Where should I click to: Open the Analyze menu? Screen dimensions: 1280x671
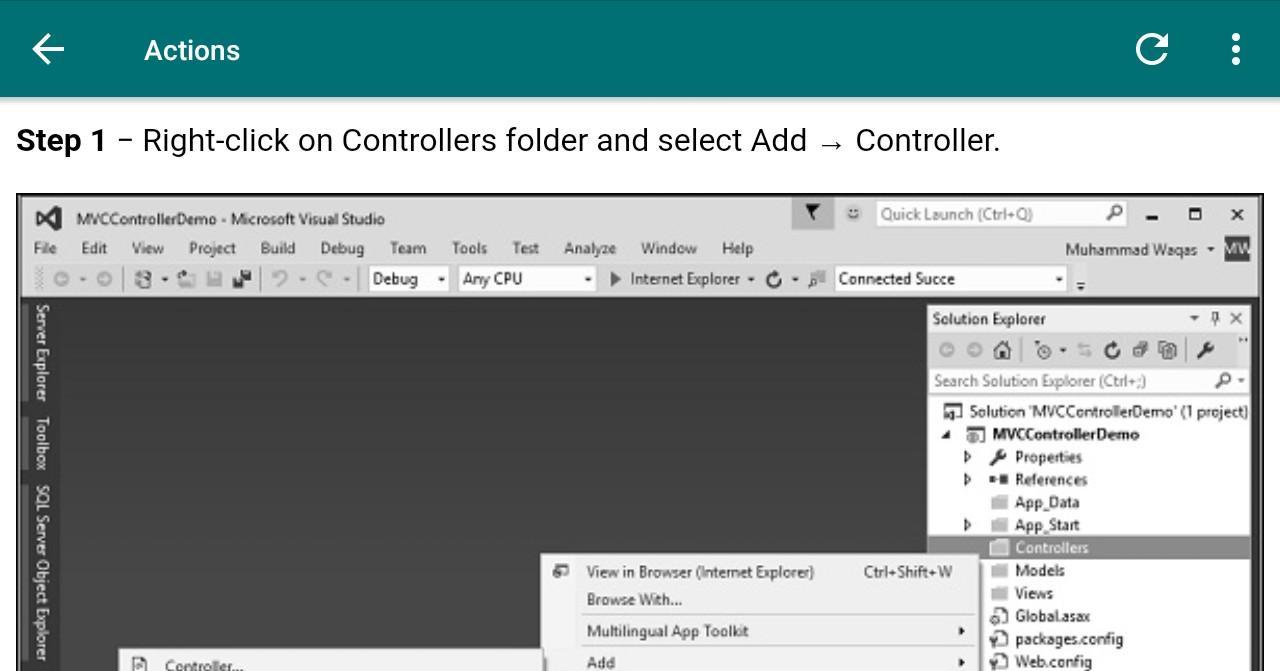click(590, 248)
